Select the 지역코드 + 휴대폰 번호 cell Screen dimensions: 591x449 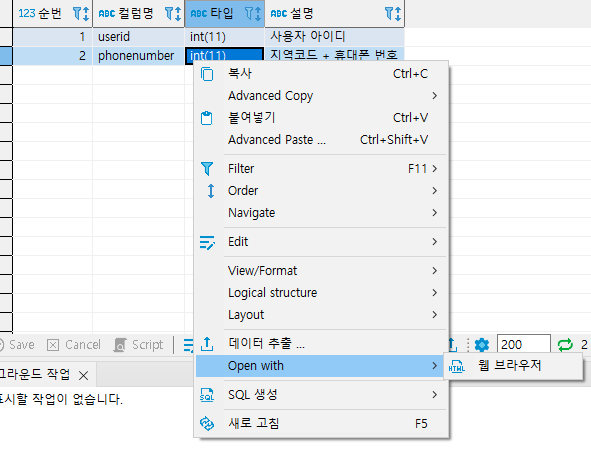(335, 55)
